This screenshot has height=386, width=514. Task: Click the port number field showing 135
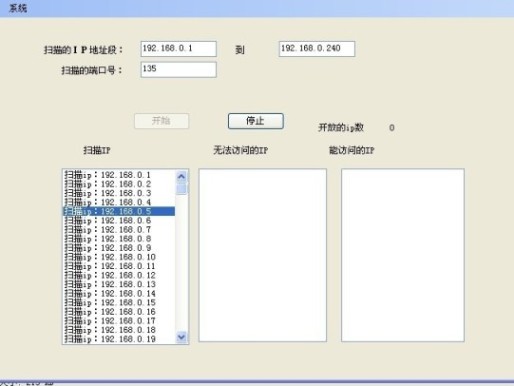pos(178,69)
